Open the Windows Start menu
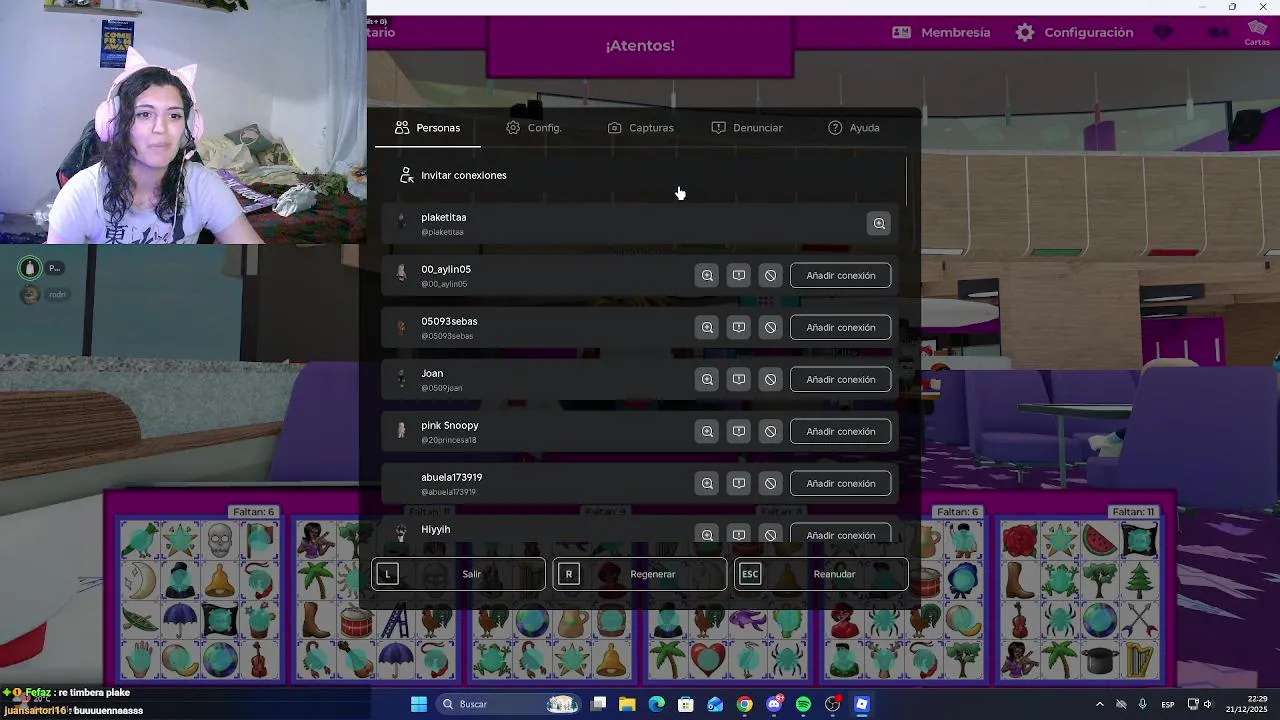Screen dimensions: 1280x720 click(419, 704)
